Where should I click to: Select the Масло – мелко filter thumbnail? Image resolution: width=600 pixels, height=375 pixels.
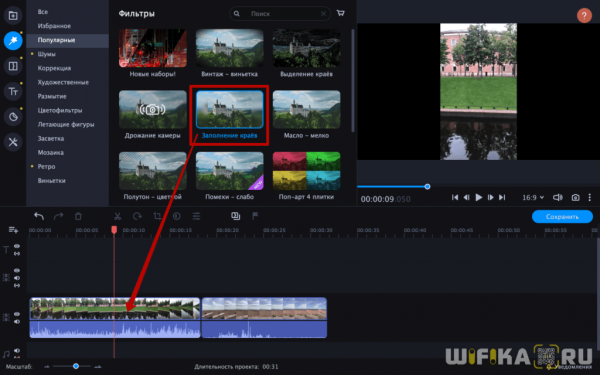307,109
